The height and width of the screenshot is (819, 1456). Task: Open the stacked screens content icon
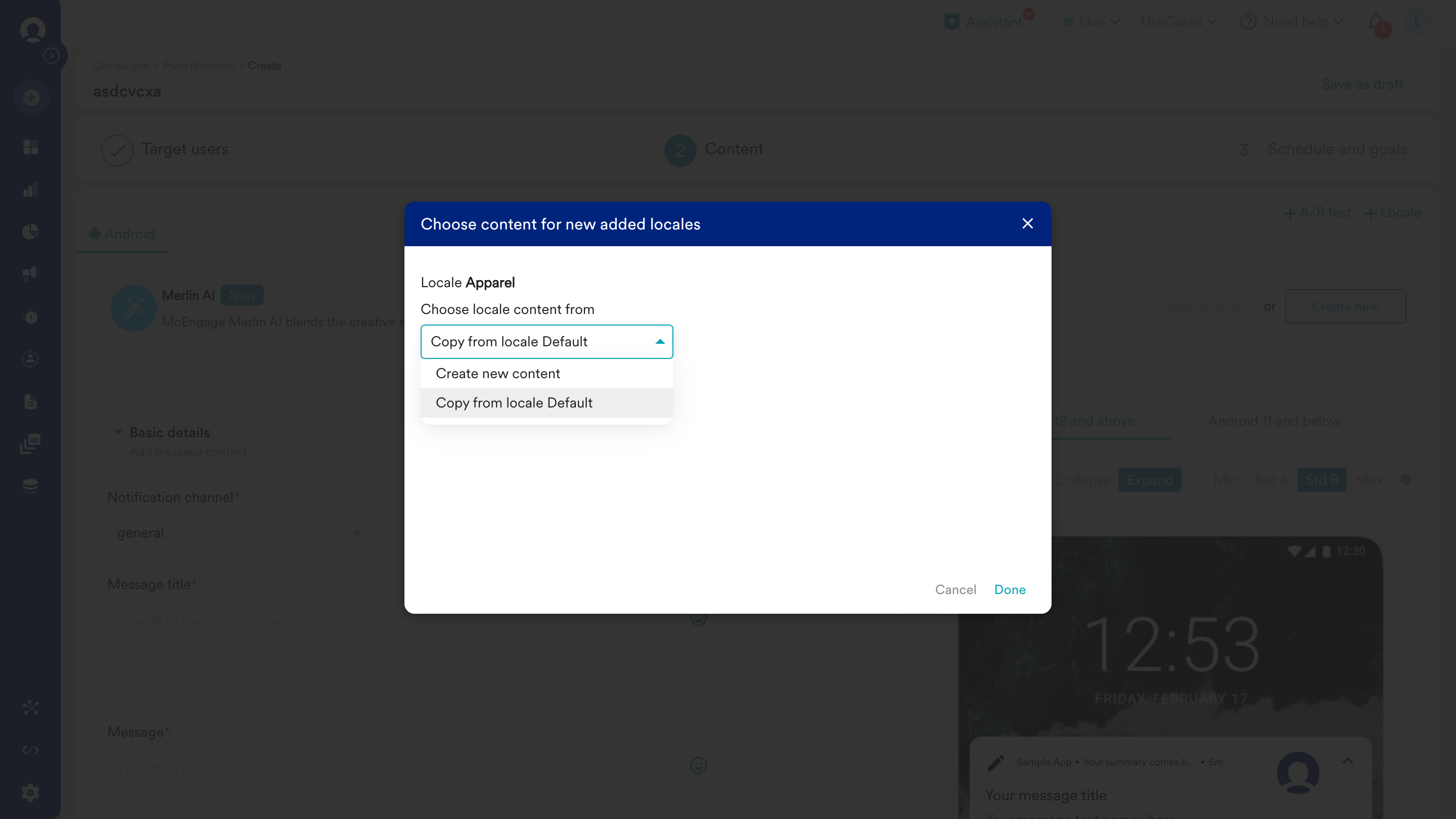click(30, 444)
